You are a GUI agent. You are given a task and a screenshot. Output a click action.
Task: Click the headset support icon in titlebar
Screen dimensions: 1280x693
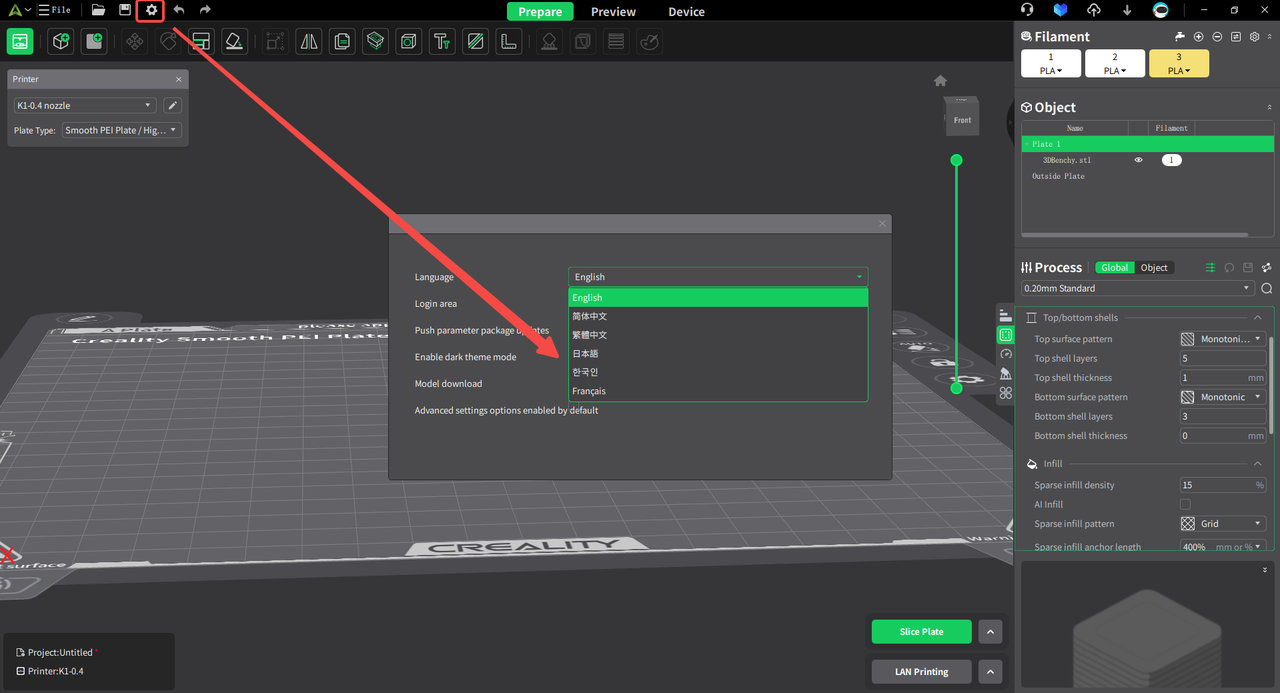click(1027, 11)
